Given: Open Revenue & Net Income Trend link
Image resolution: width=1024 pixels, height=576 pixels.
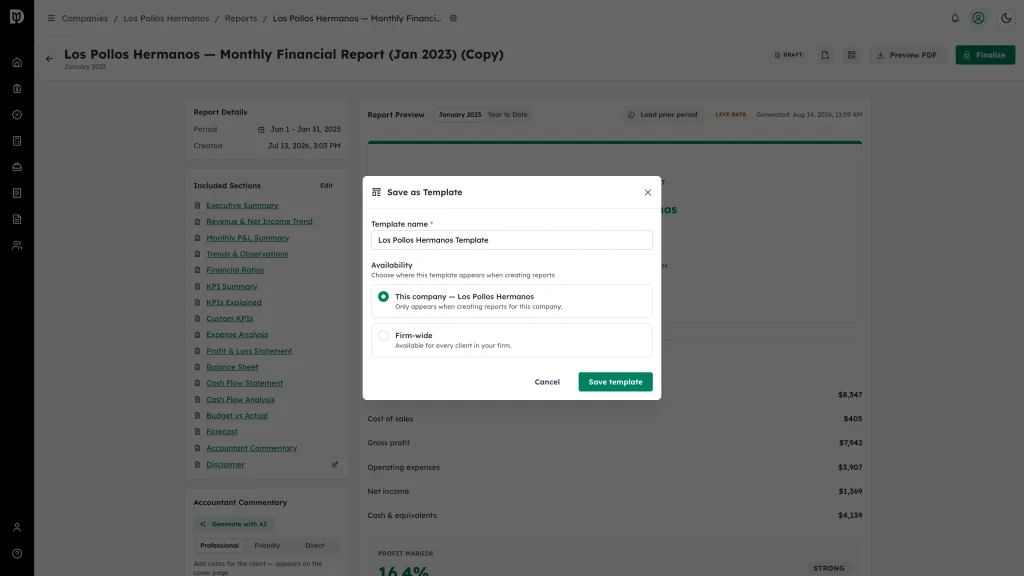Looking at the screenshot, I should (x=259, y=221).
